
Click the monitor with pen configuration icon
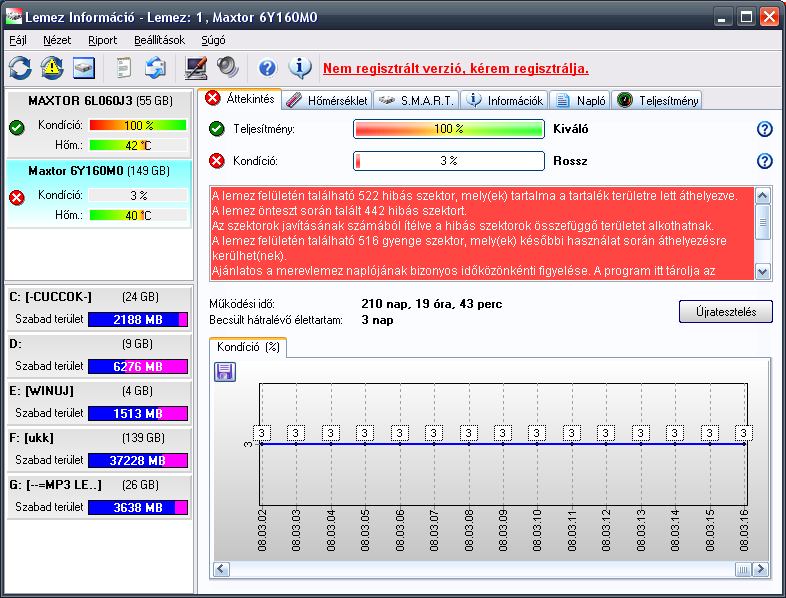pyautogui.click(x=196, y=68)
